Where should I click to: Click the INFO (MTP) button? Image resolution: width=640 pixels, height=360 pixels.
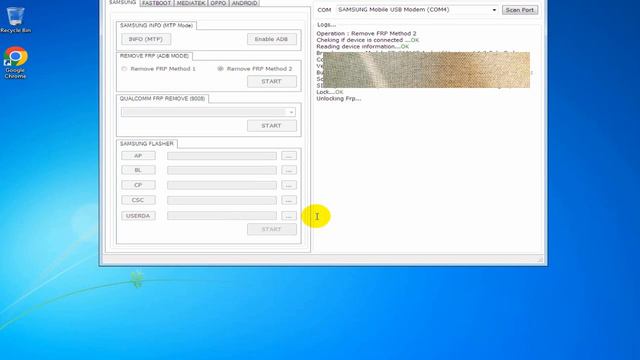tap(146, 39)
